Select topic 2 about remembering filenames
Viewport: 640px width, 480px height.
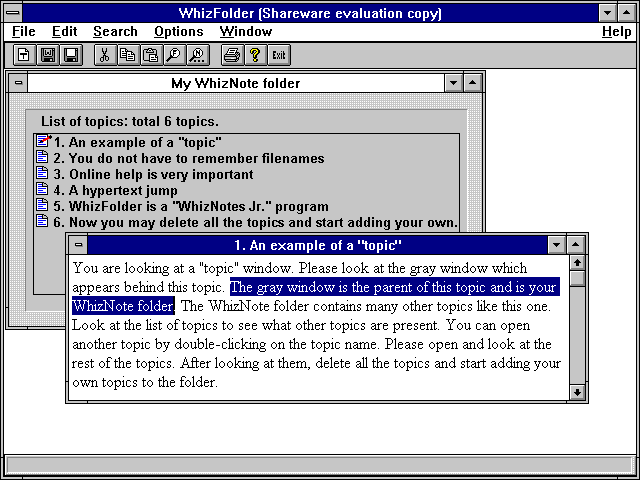pyautogui.click(x=188, y=158)
